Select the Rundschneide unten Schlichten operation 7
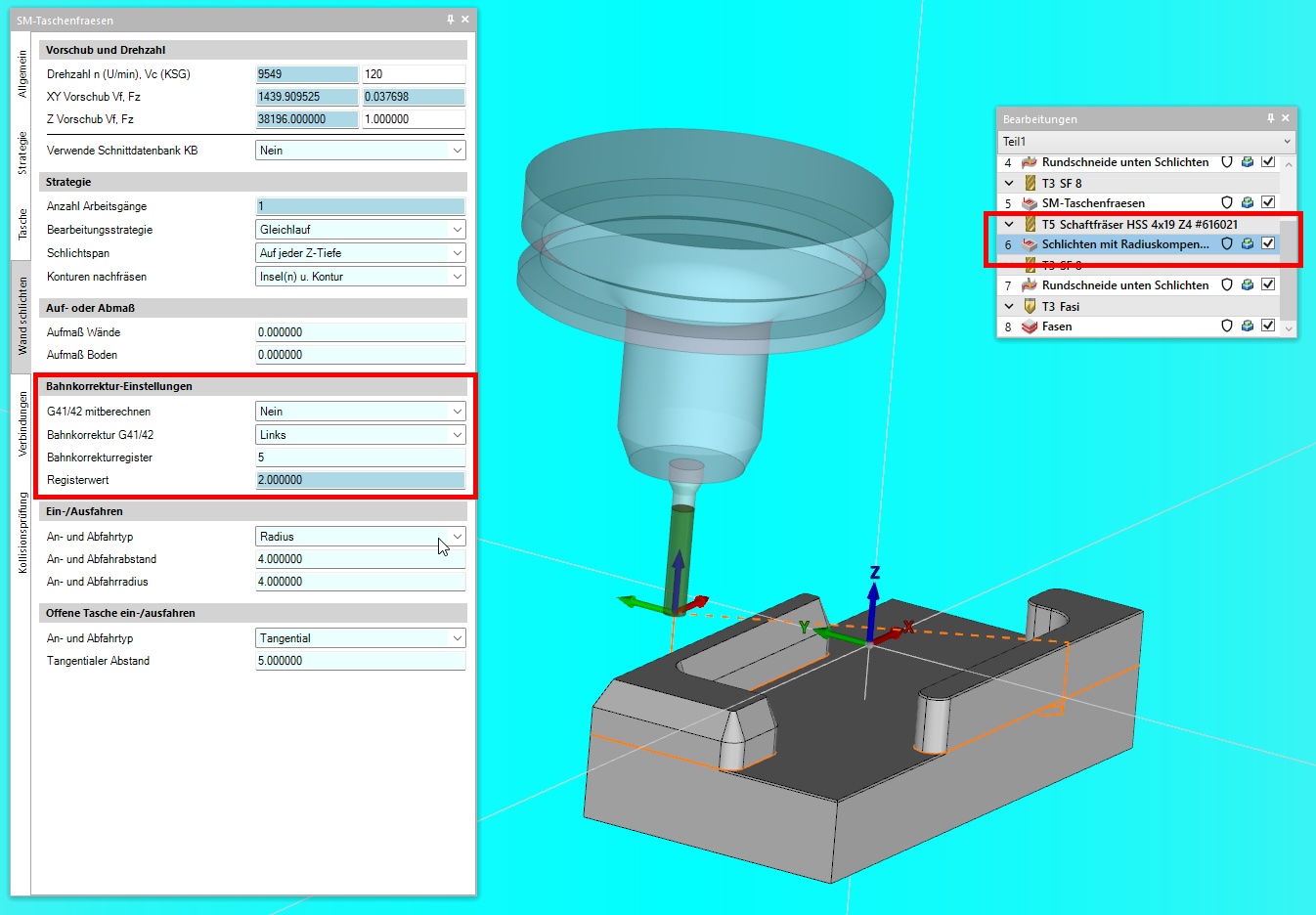1316x915 pixels. coord(1124,285)
